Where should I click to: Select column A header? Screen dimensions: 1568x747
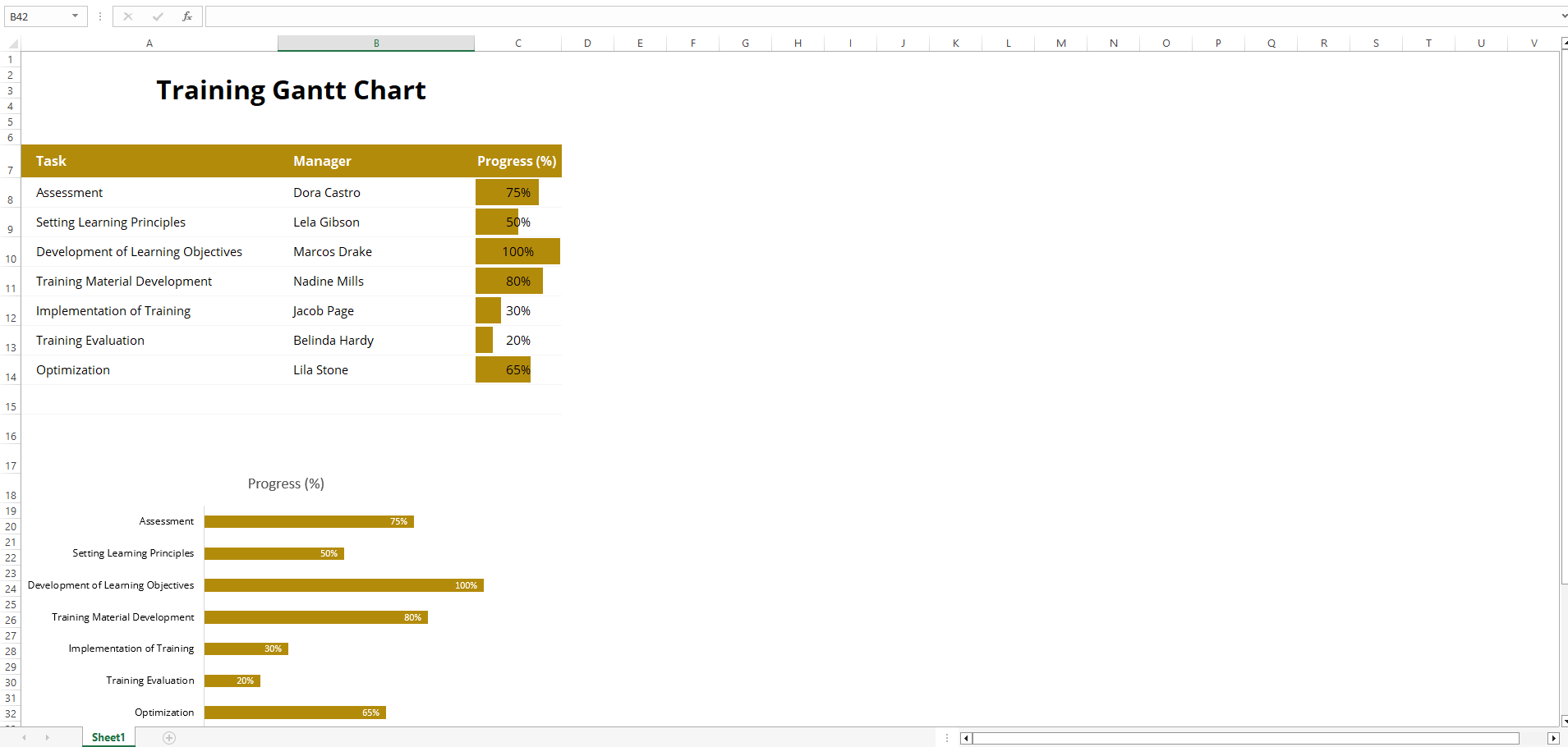(x=149, y=44)
